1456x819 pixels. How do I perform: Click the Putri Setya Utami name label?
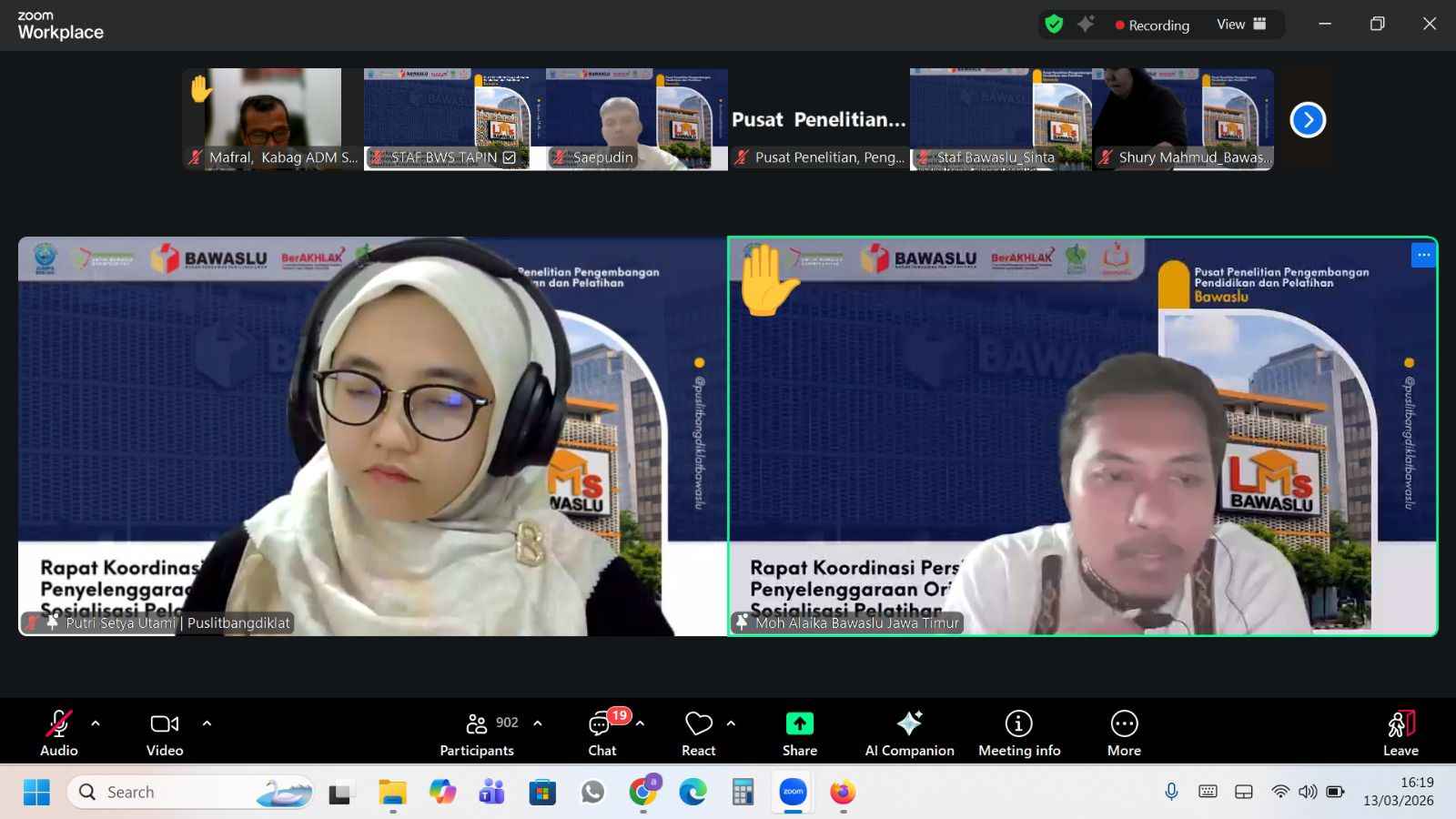pyautogui.click(x=157, y=622)
